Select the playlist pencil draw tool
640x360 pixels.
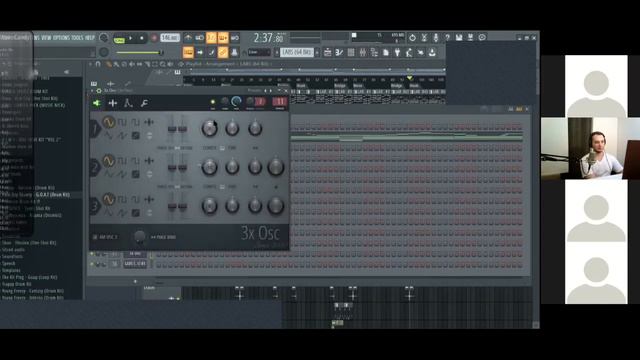click(109, 64)
